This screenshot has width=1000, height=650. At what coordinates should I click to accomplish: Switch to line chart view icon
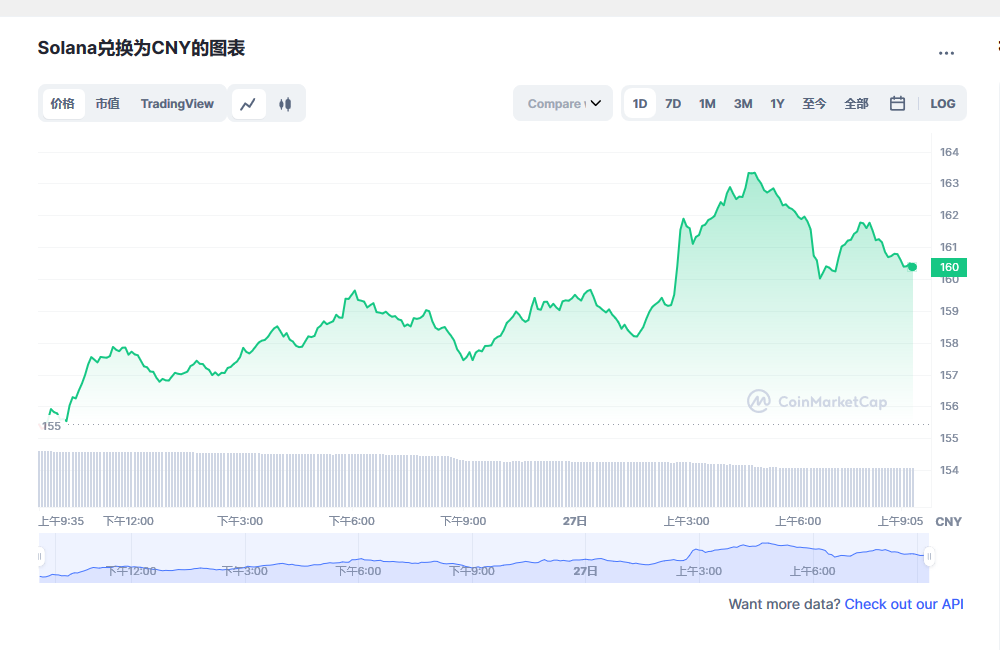coord(248,104)
